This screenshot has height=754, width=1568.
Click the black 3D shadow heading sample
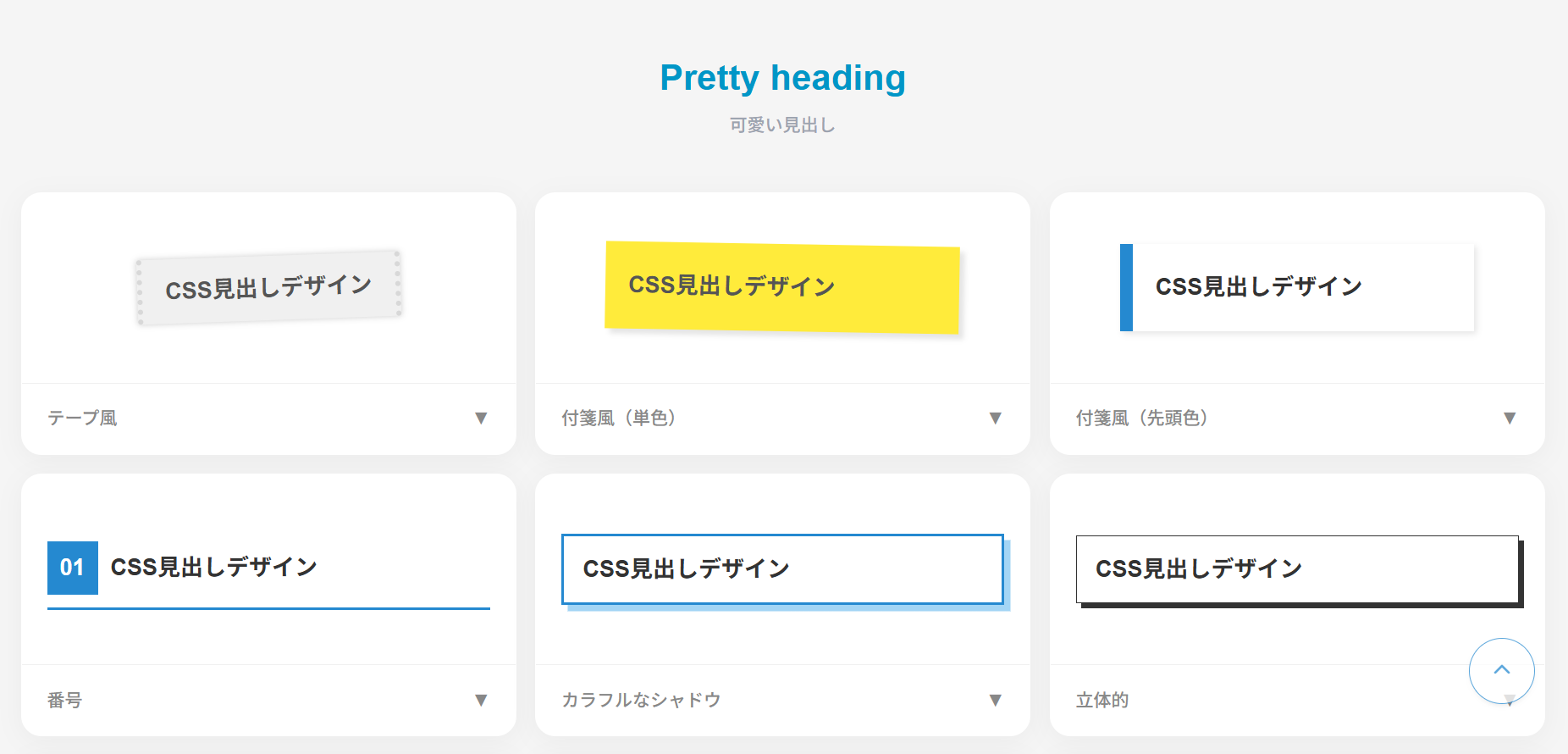click(1296, 568)
